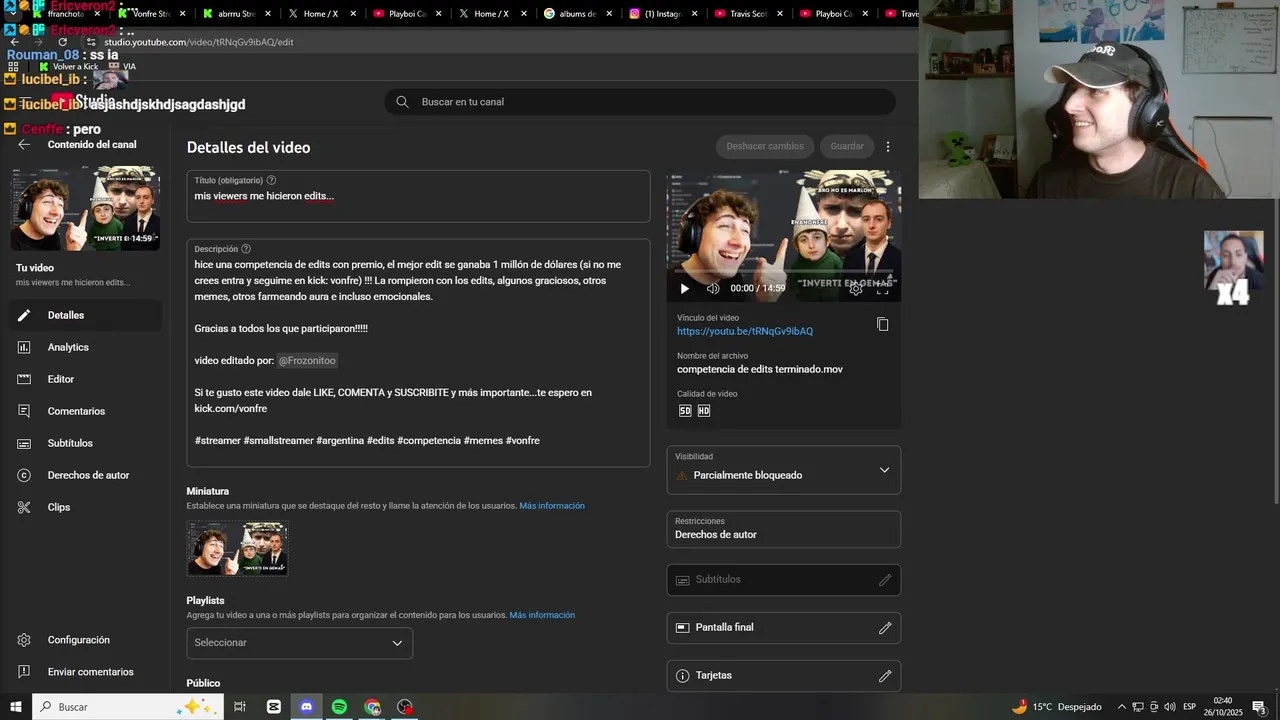Click the @Frozonitoo mention in the description
The image size is (1280, 720).
(x=307, y=360)
